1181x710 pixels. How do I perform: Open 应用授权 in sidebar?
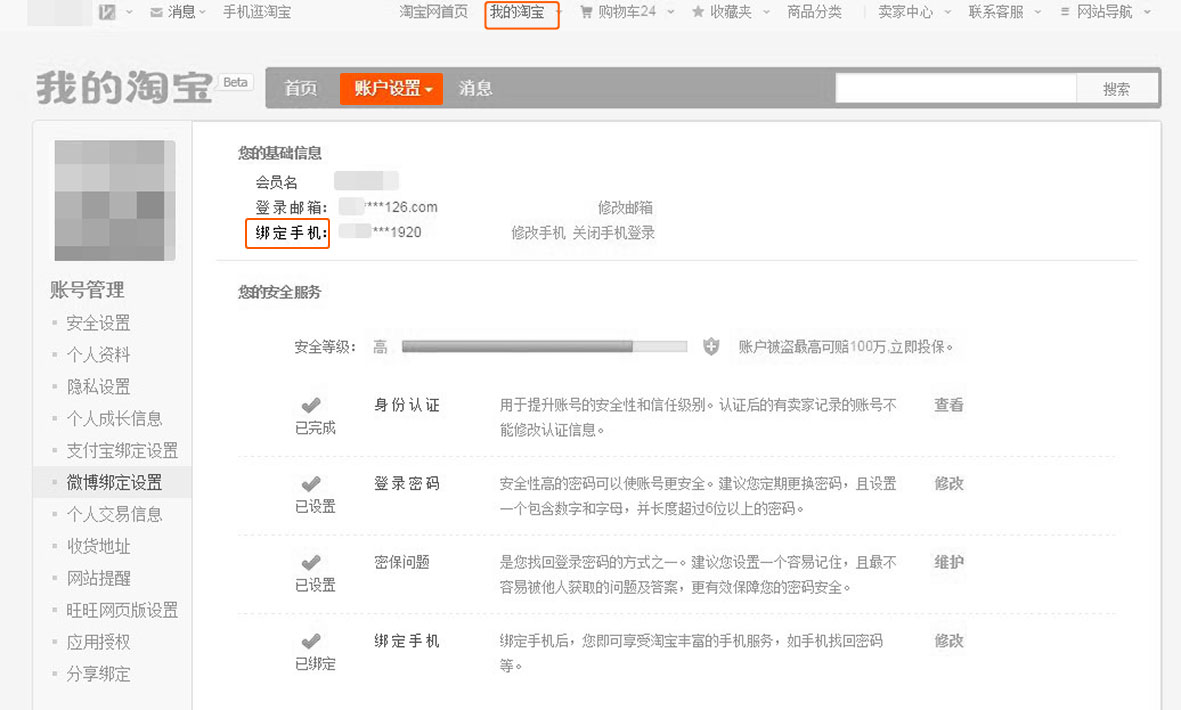[x=98, y=642]
